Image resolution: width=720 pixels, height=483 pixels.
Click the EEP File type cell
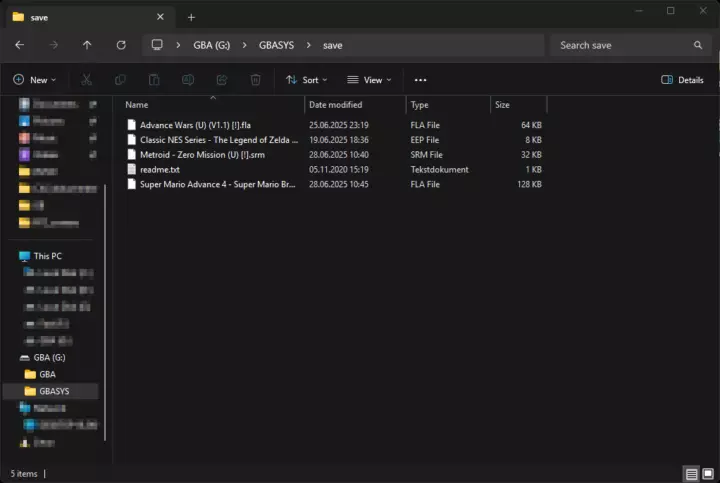point(425,140)
